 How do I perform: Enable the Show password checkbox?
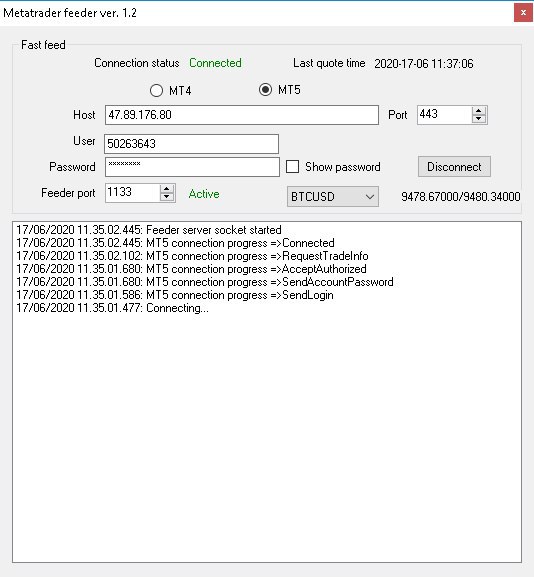pos(292,167)
